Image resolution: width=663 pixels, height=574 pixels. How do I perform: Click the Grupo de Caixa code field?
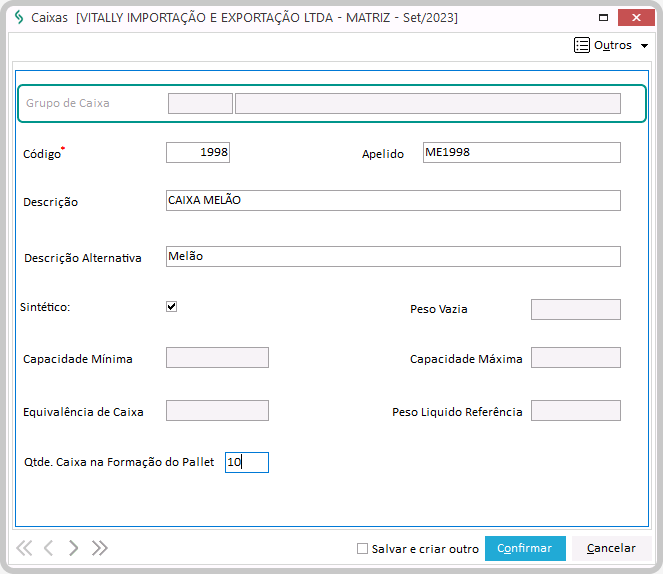(x=200, y=104)
